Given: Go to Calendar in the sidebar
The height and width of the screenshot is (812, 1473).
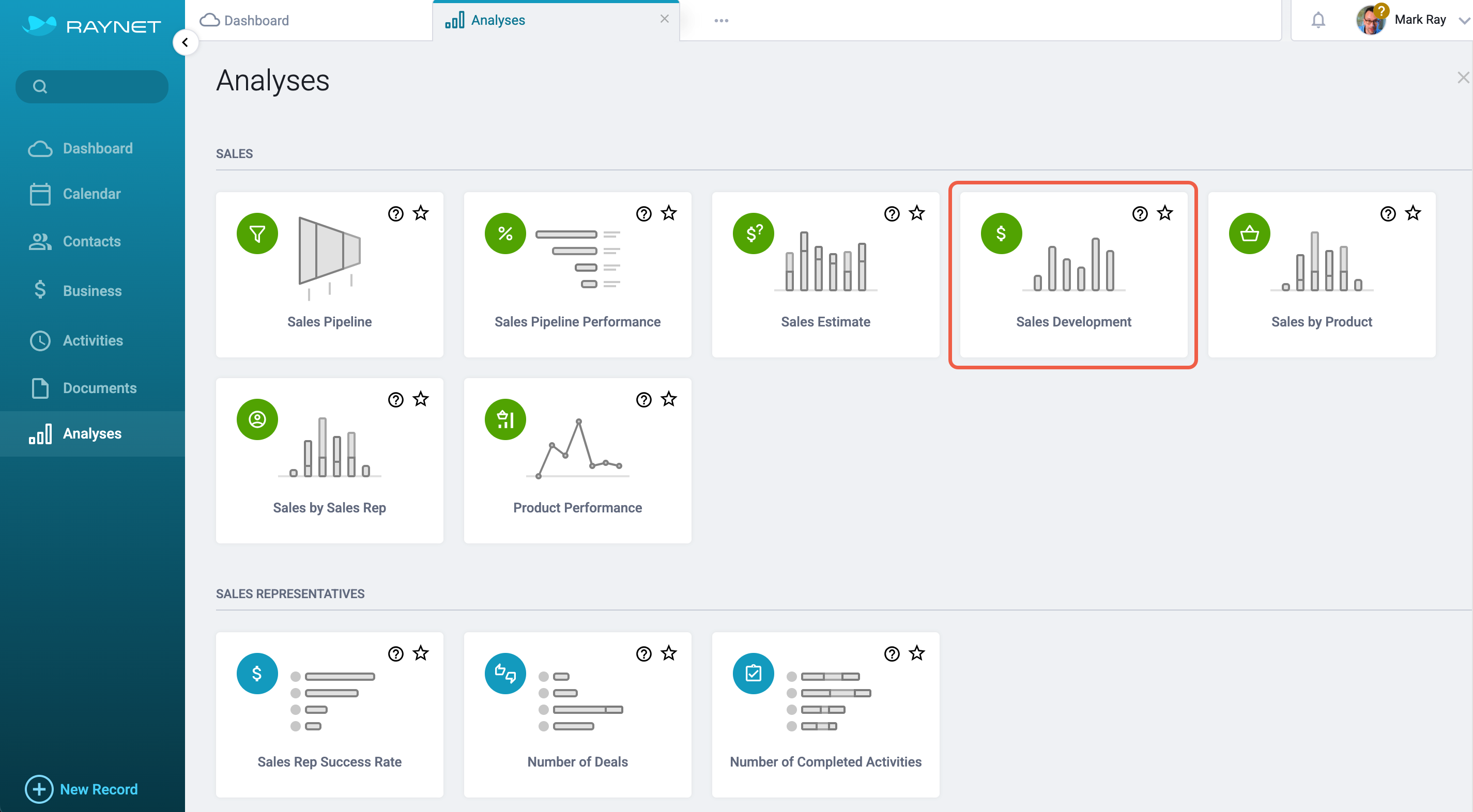Looking at the screenshot, I should pyautogui.click(x=92, y=194).
